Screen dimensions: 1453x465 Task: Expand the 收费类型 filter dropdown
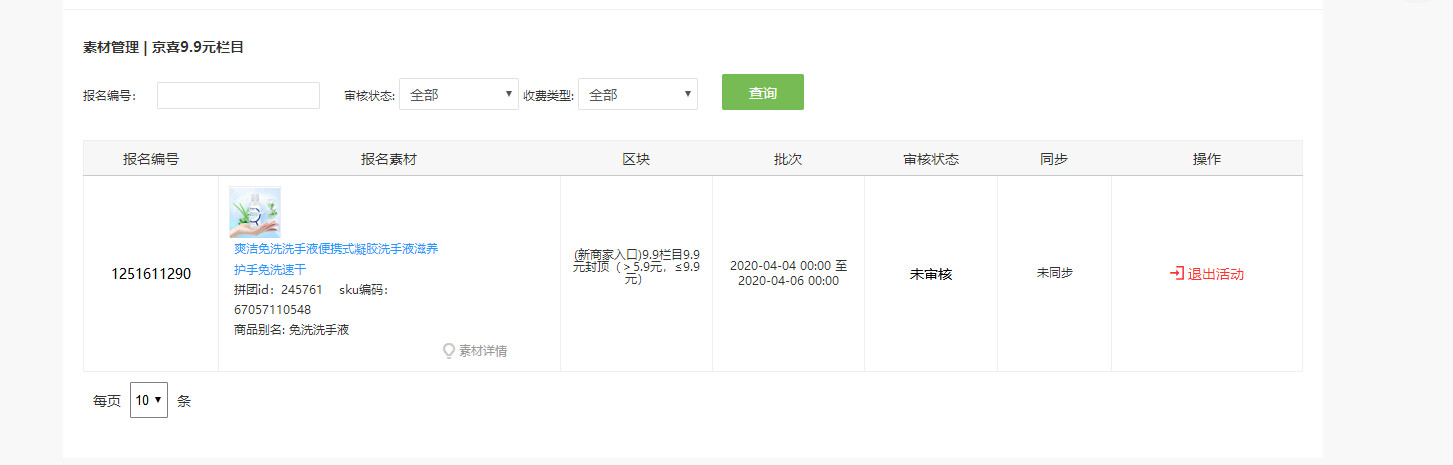pos(637,95)
